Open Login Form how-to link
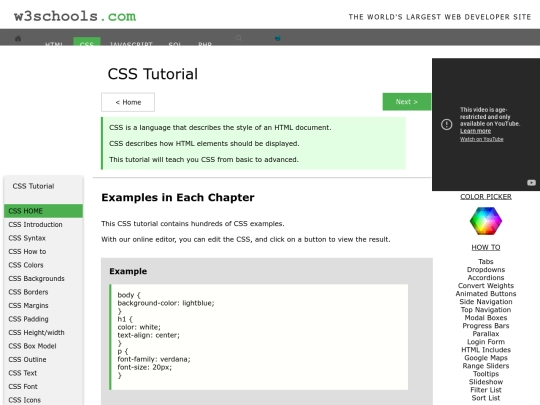 486,342
